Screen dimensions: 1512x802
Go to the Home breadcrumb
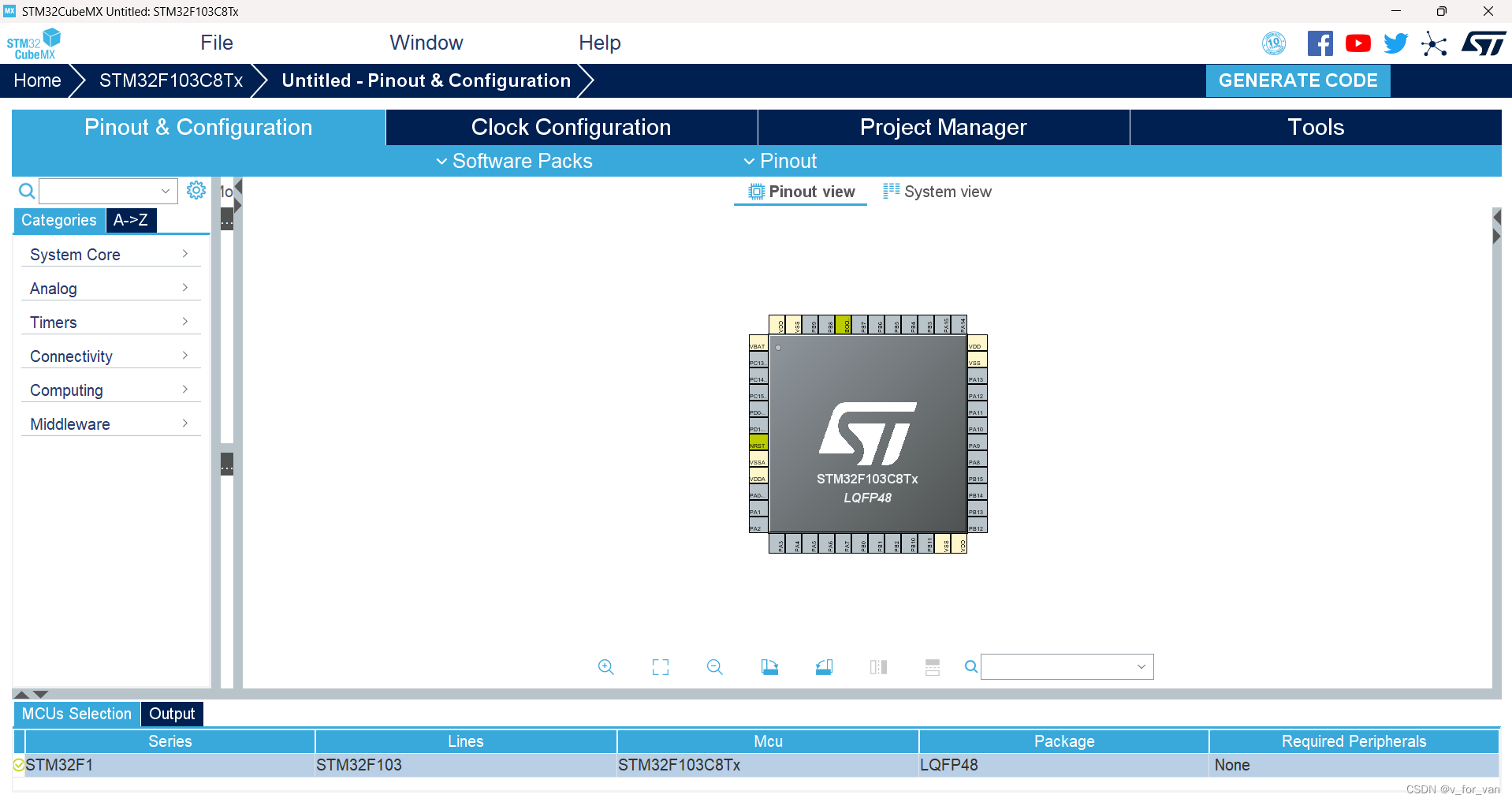tap(37, 80)
